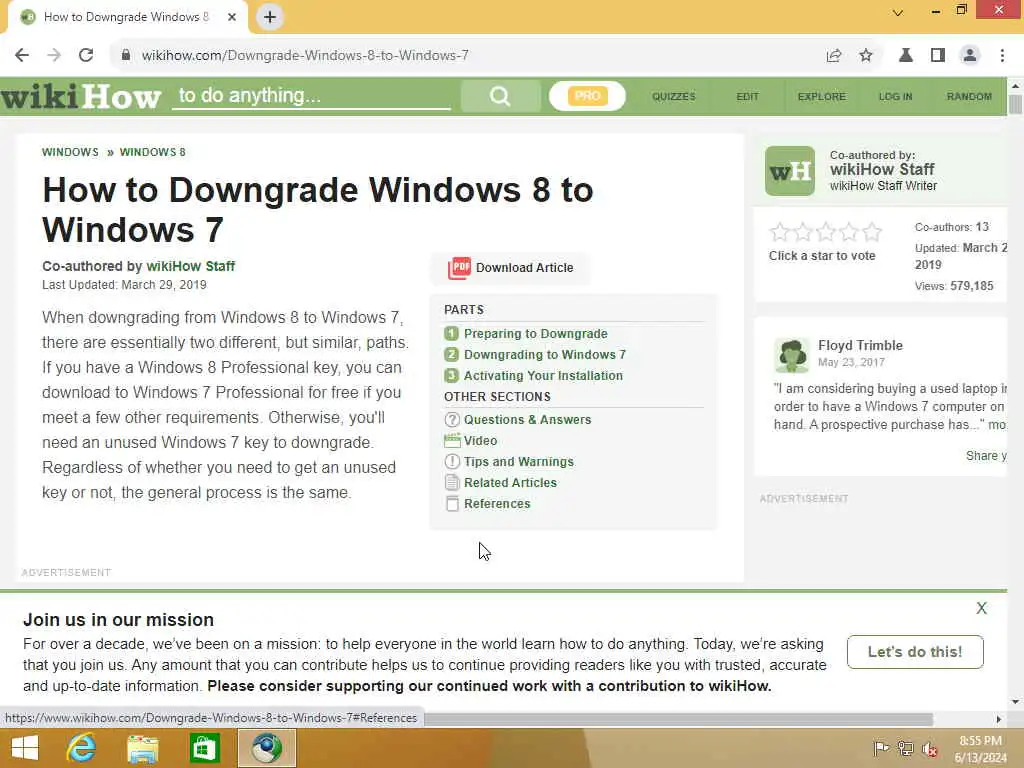Open the RANDOM article menu item
Image resolution: width=1024 pixels, height=768 pixels.
tap(969, 97)
